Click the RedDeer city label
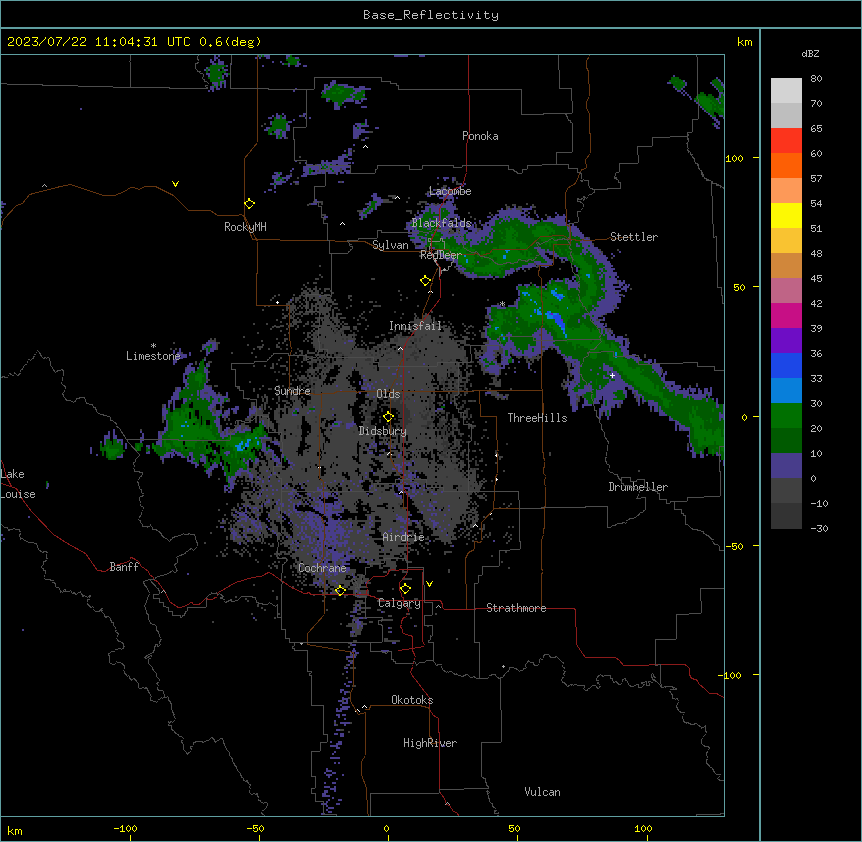The image size is (862, 842). (440, 255)
